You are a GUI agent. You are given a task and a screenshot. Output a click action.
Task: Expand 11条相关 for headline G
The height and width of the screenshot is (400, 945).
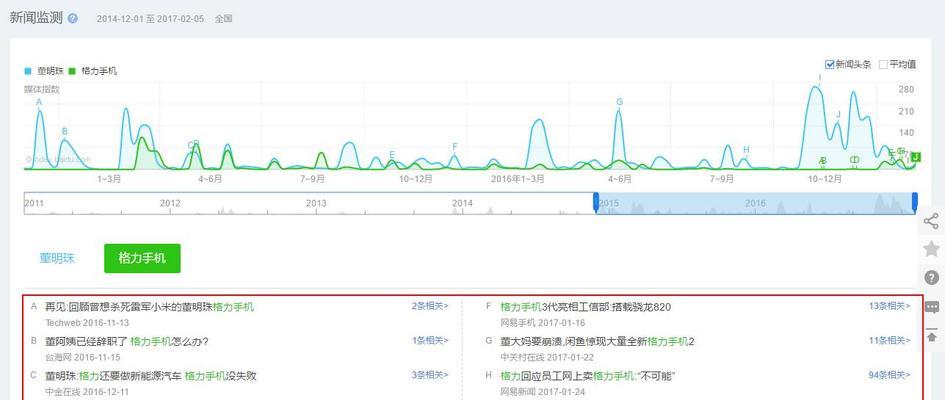click(890, 340)
